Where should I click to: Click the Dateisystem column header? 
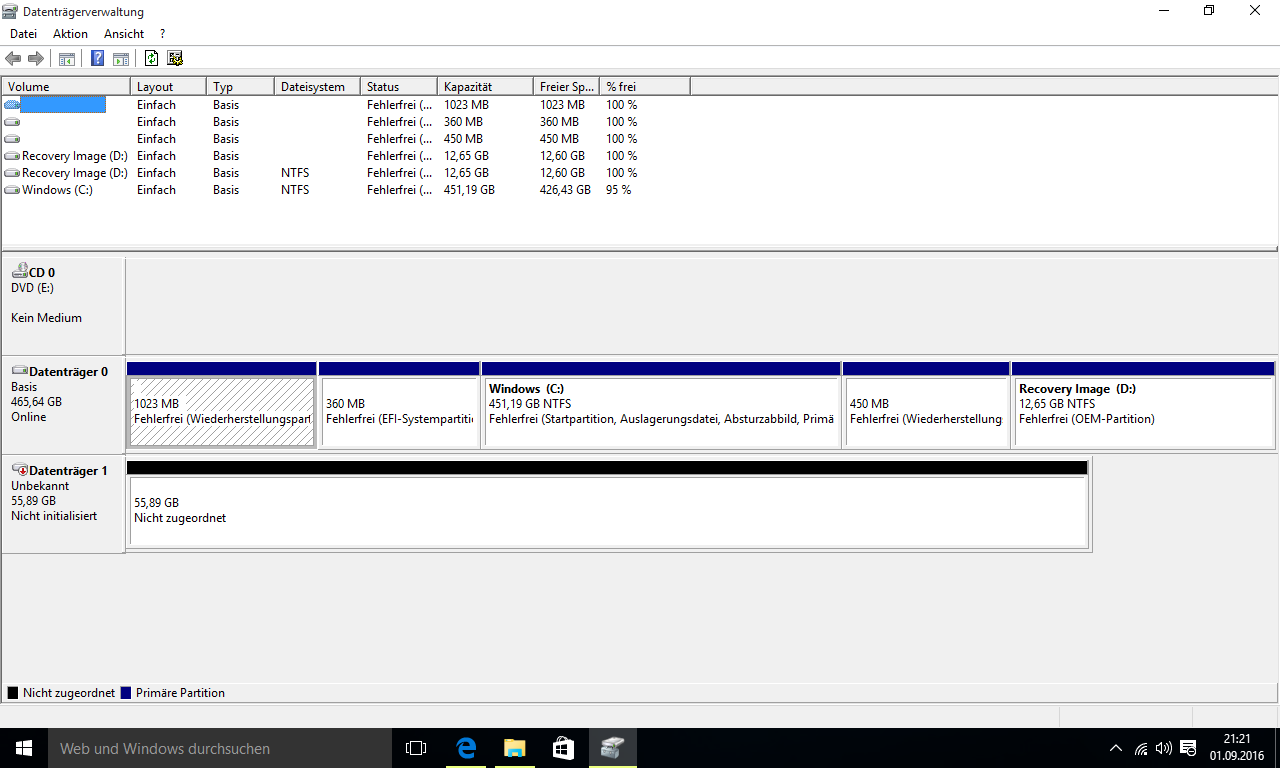pyautogui.click(x=314, y=87)
